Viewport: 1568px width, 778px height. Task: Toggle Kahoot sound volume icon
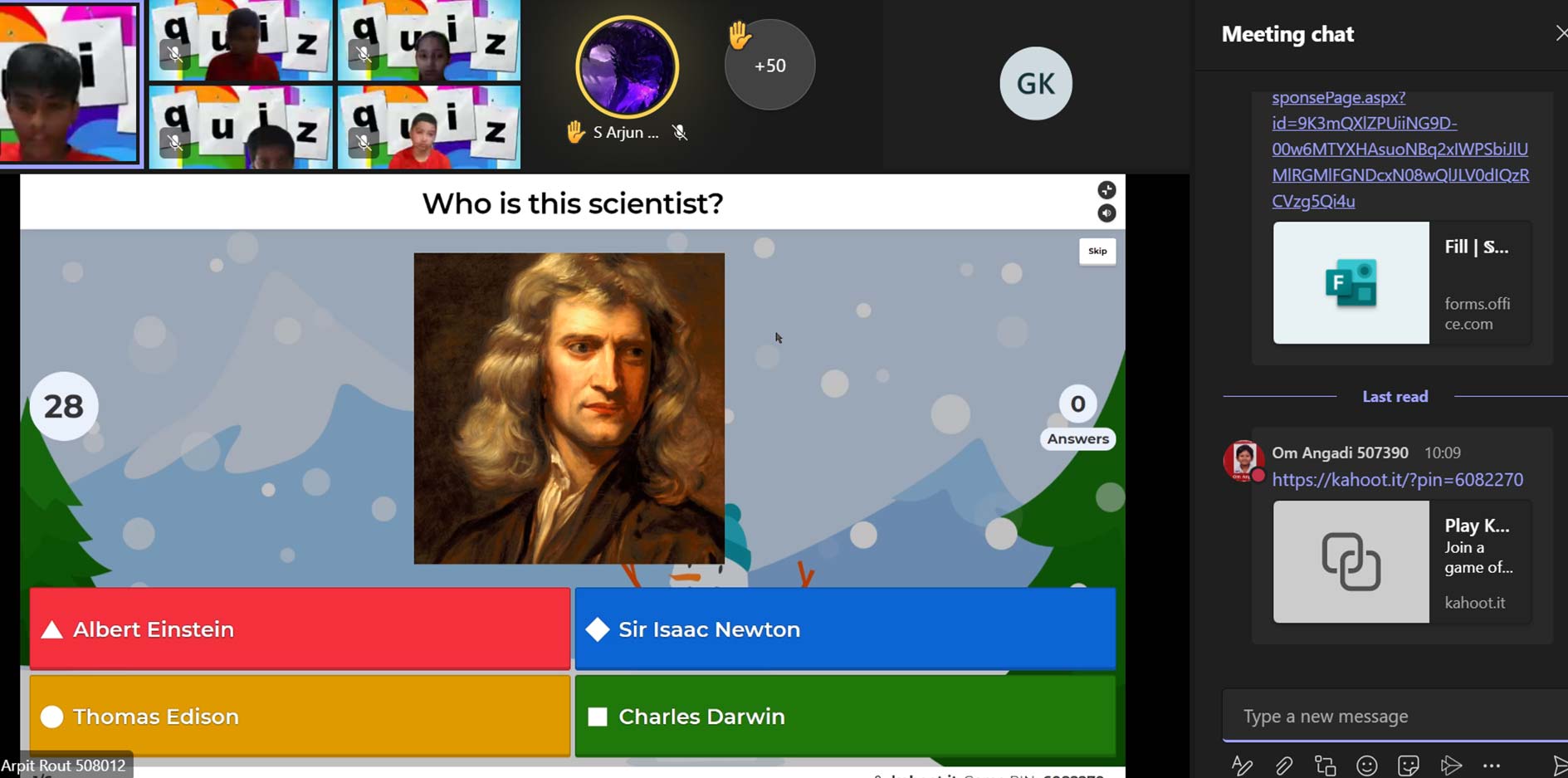pyautogui.click(x=1106, y=213)
